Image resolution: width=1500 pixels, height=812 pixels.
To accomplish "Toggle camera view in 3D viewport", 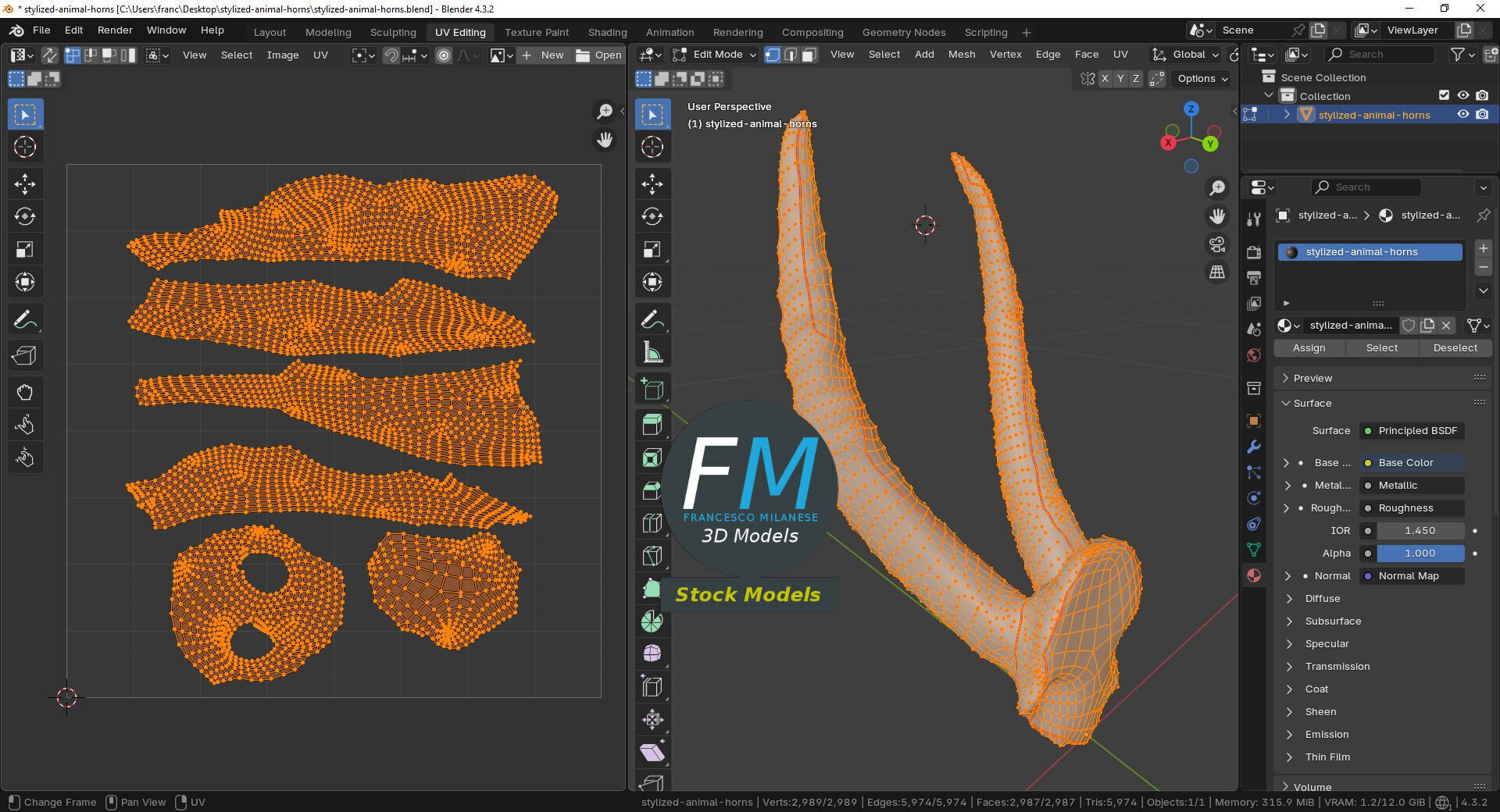I will pyautogui.click(x=1217, y=244).
